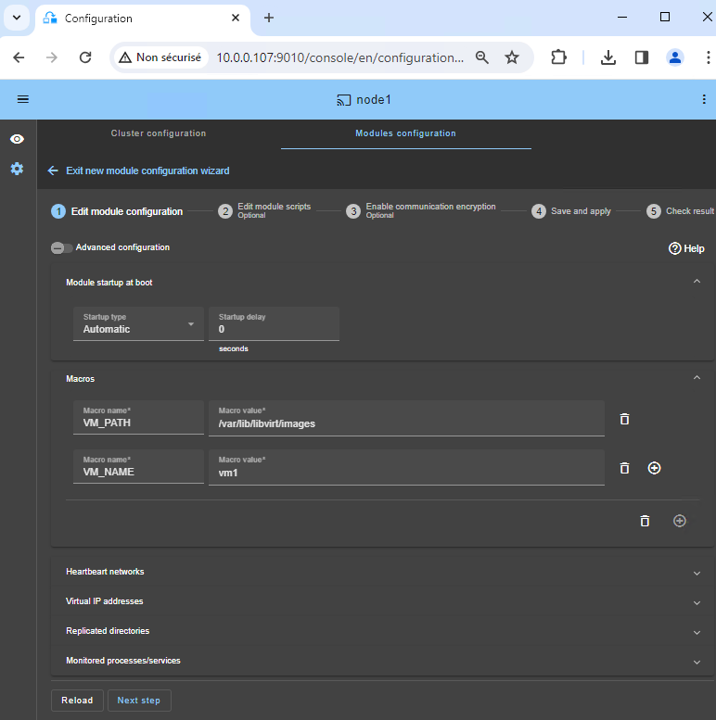Delete the VM_PATH macro row
The width and height of the screenshot is (716, 720).
[624, 419]
